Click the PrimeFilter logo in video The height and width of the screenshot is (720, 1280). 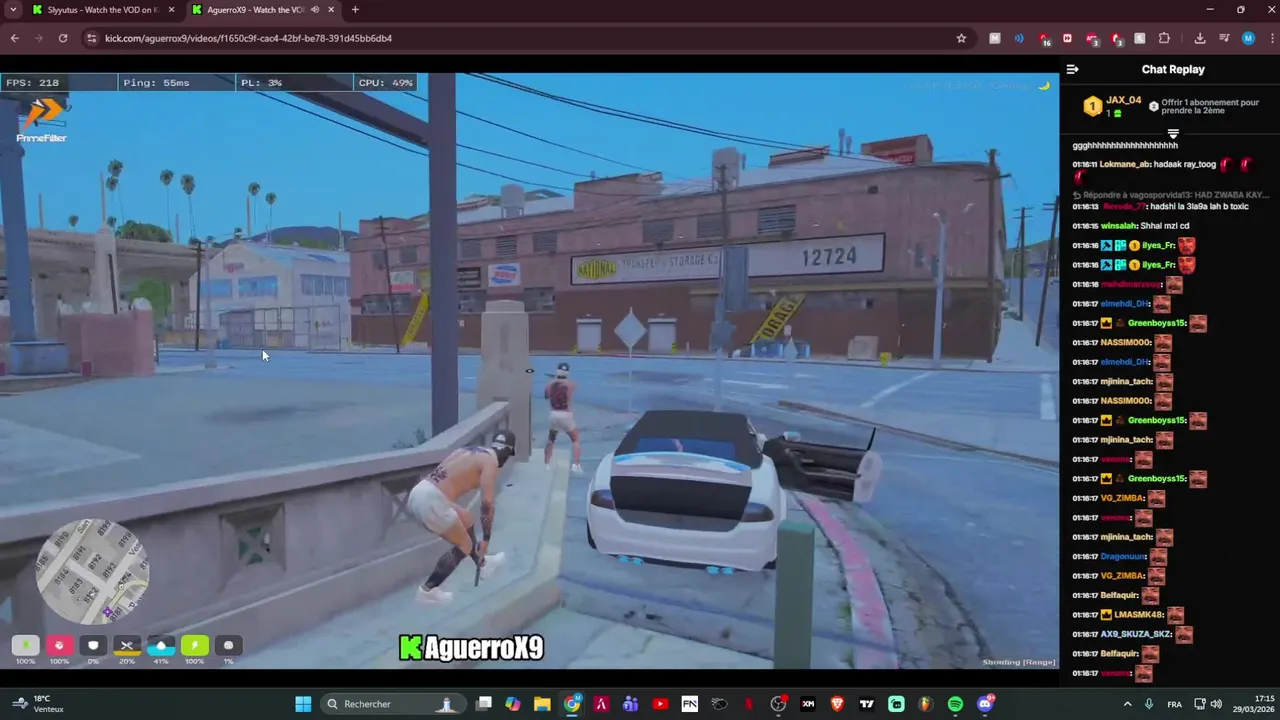click(42, 119)
